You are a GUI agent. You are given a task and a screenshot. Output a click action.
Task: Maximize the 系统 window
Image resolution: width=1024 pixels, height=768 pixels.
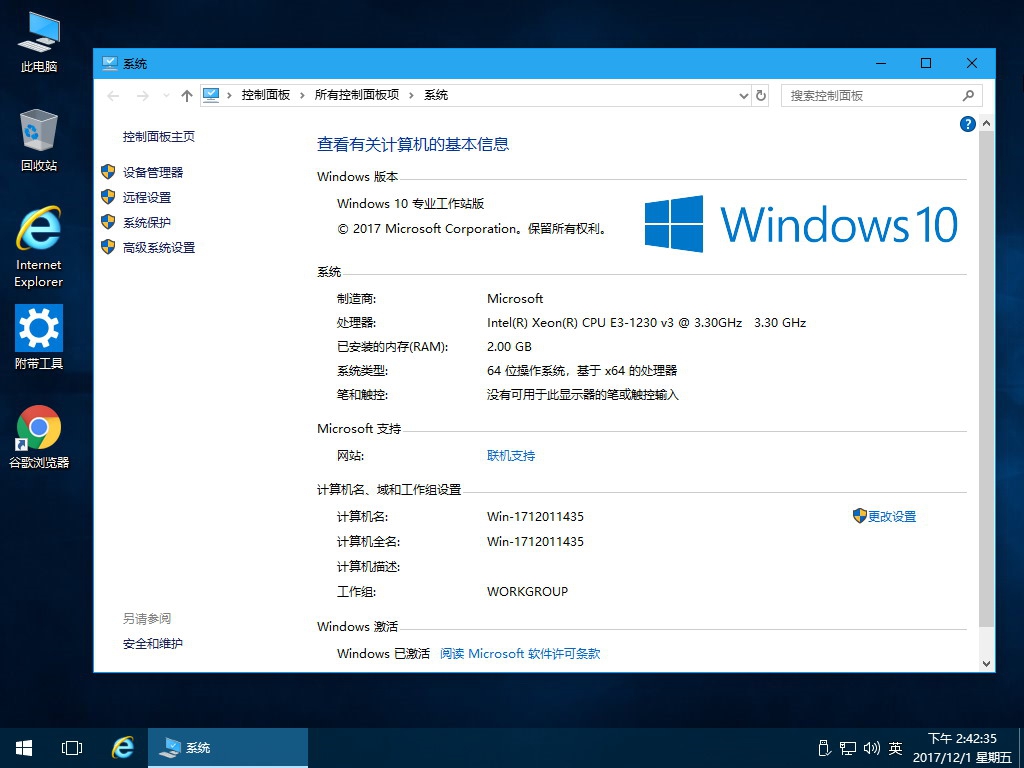tap(926, 63)
